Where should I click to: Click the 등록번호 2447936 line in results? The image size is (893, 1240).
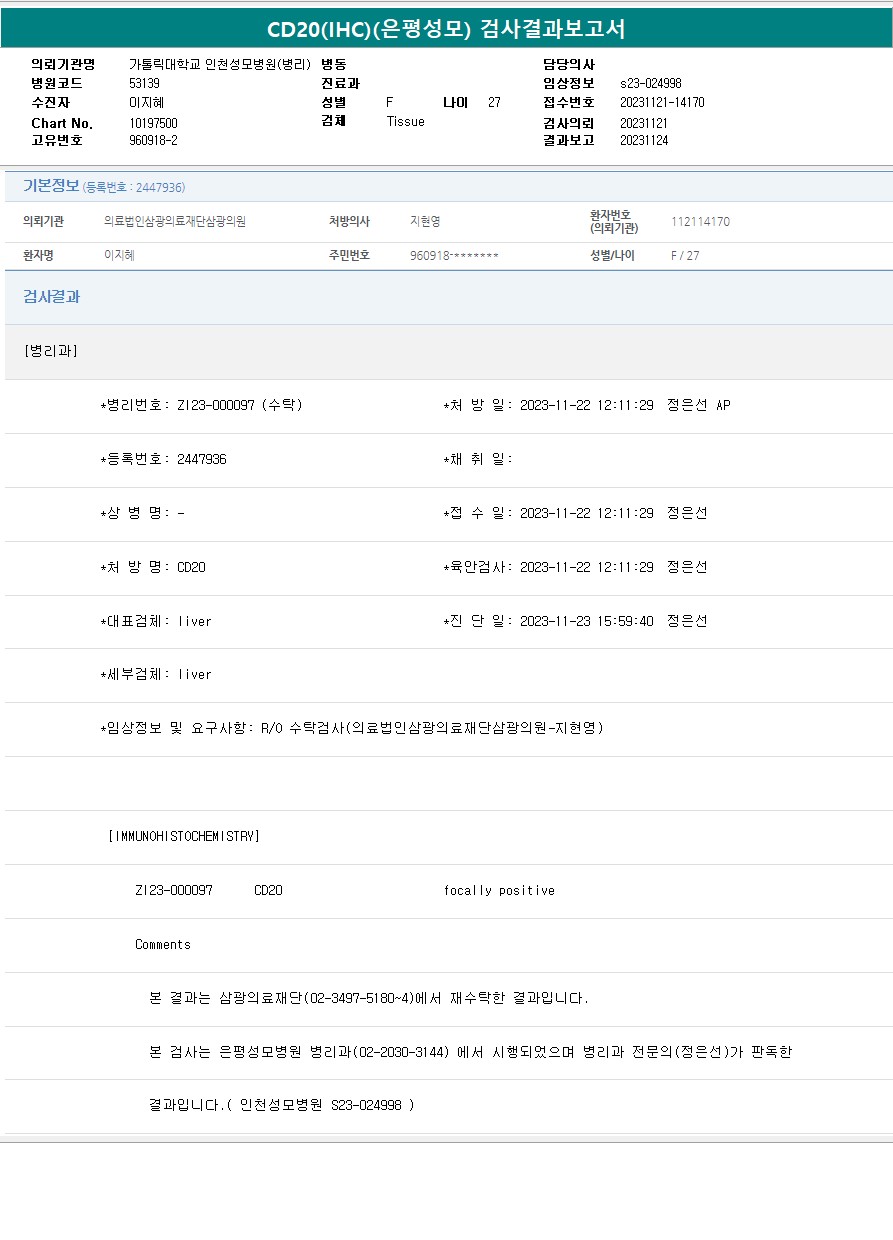(x=164, y=459)
